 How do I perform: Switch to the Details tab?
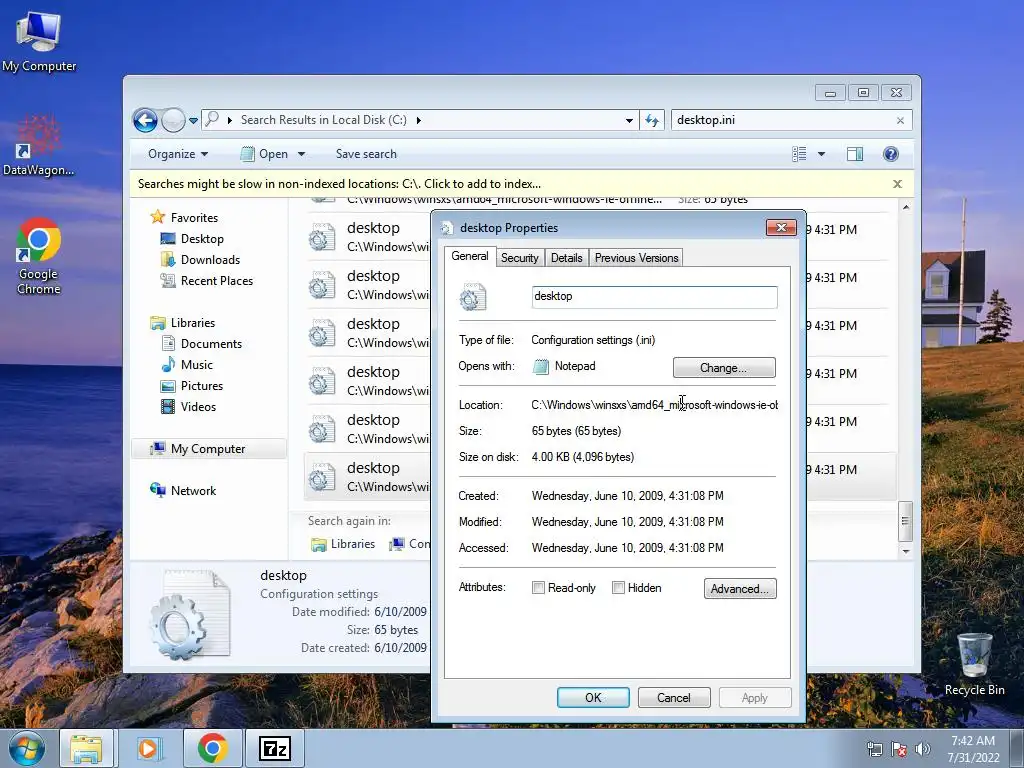click(x=566, y=258)
